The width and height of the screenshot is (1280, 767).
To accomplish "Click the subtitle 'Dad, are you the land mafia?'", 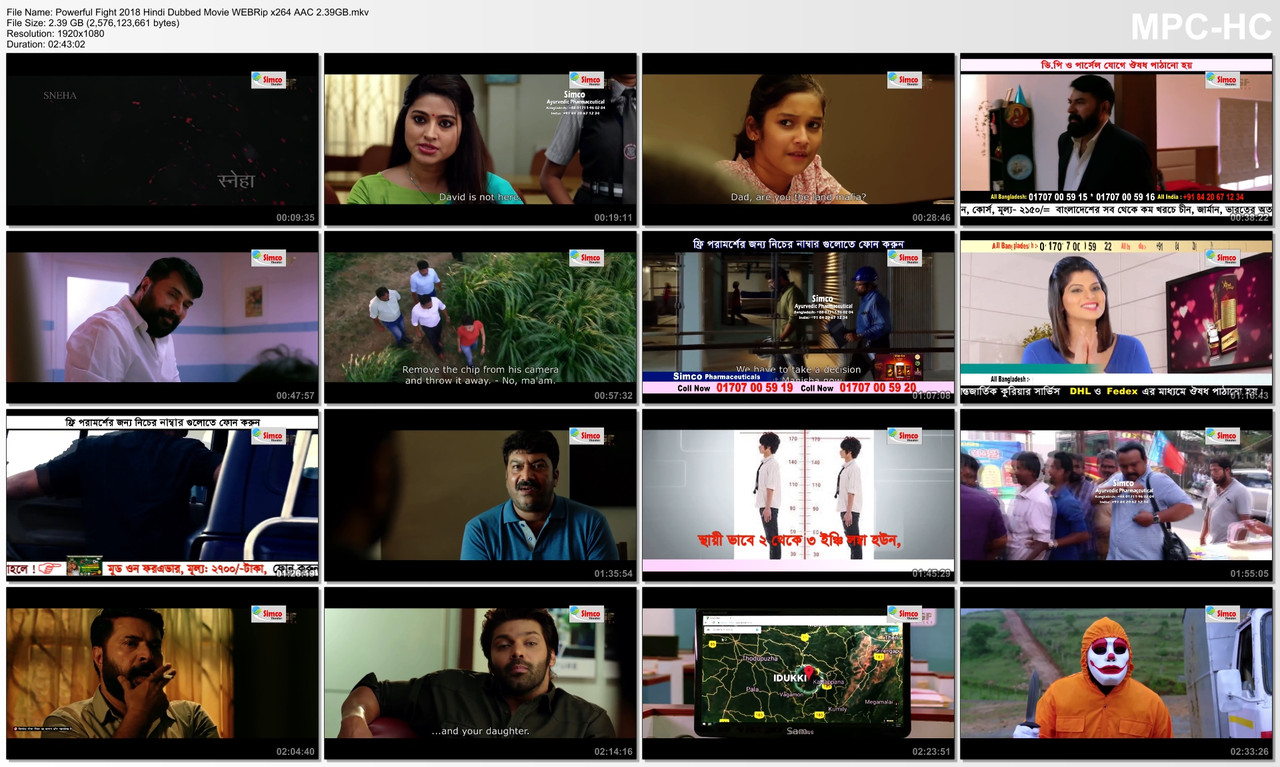I will [x=798, y=197].
